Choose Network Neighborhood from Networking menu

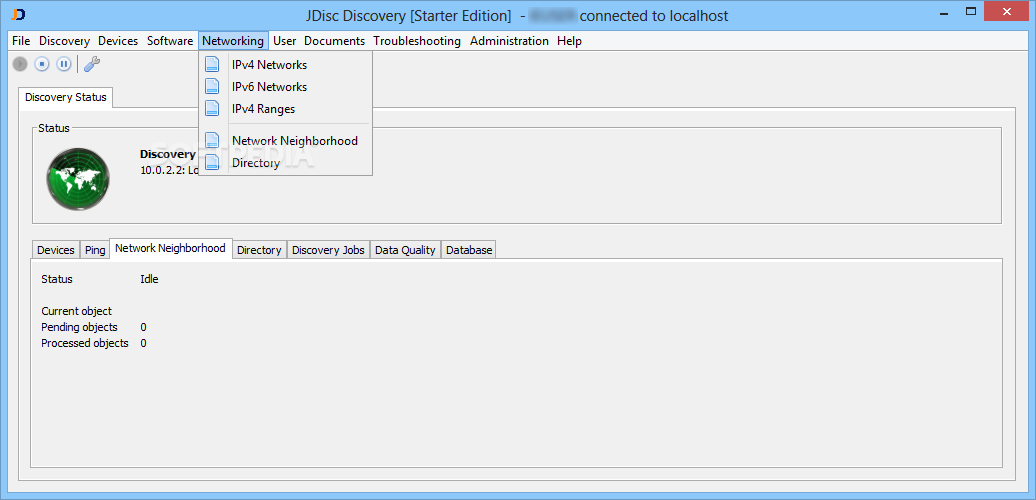[285, 141]
